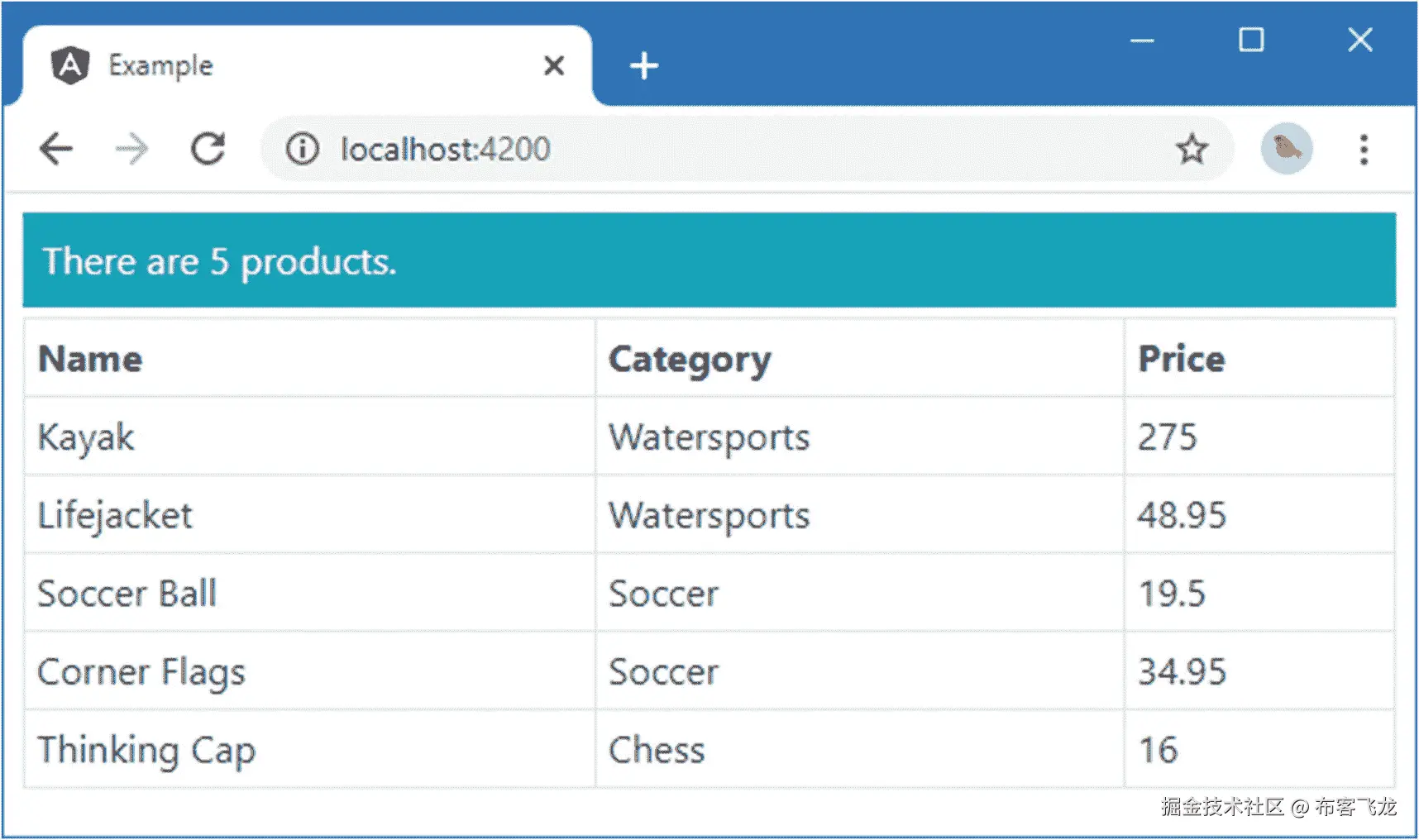
Task: Click the Name column header
Action: click(x=91, y=359)
